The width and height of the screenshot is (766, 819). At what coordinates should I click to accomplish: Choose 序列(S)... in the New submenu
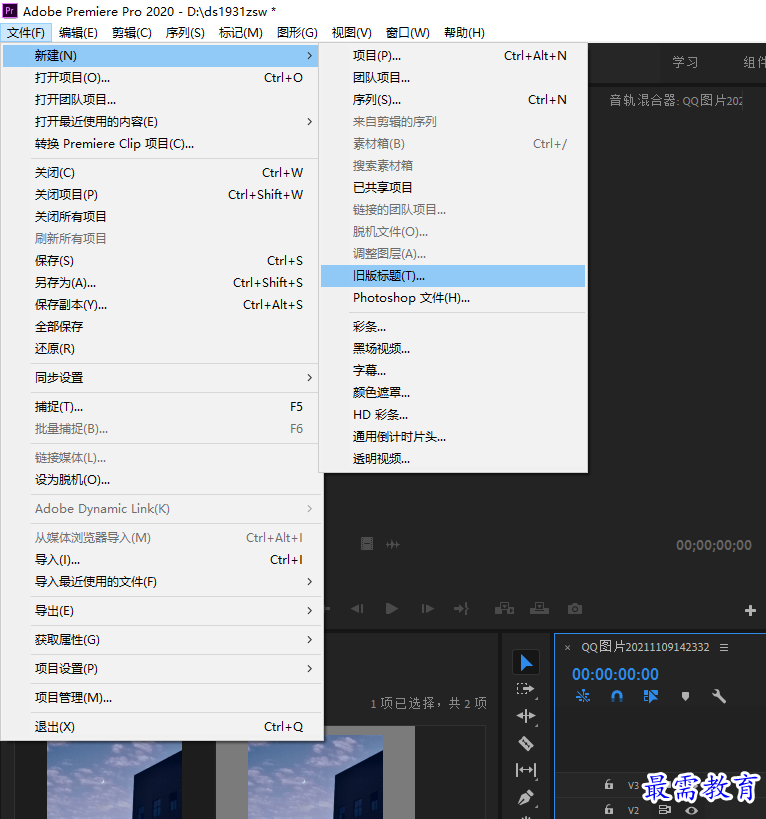[x=453, y=100]
